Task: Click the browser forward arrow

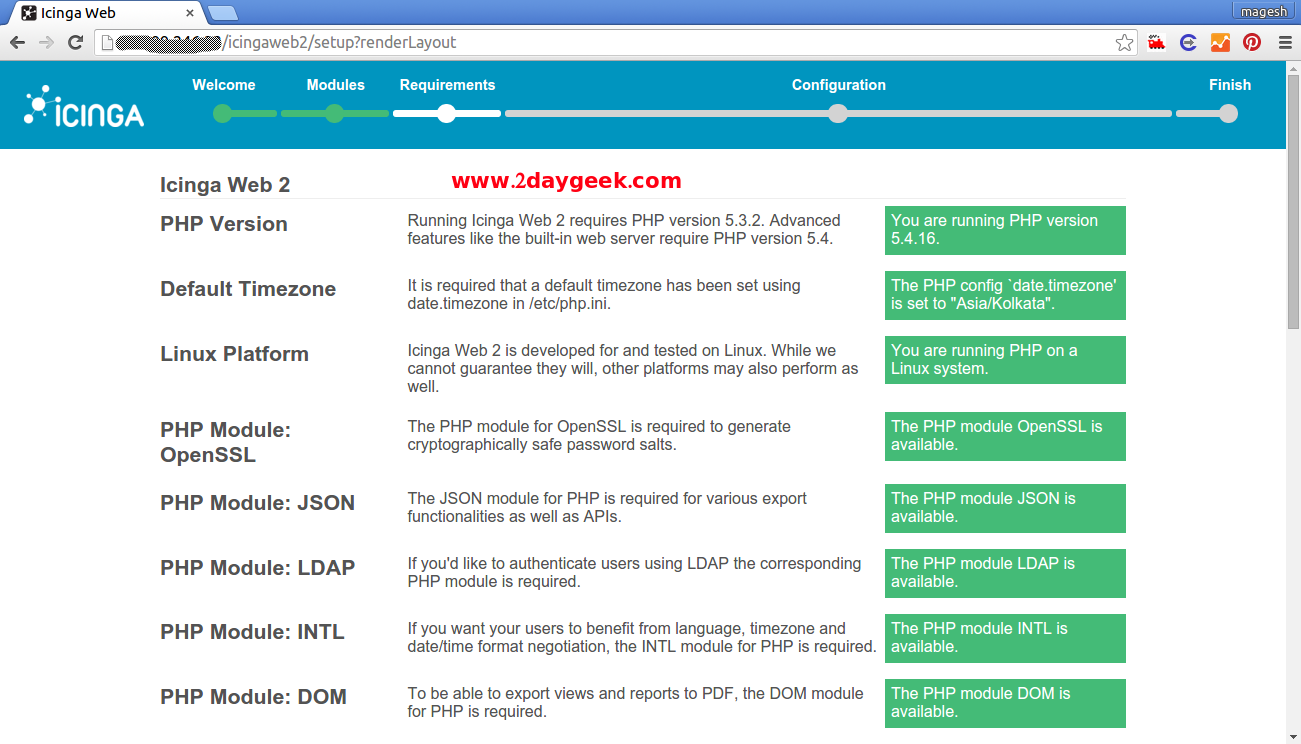Action: pos(46,43)
